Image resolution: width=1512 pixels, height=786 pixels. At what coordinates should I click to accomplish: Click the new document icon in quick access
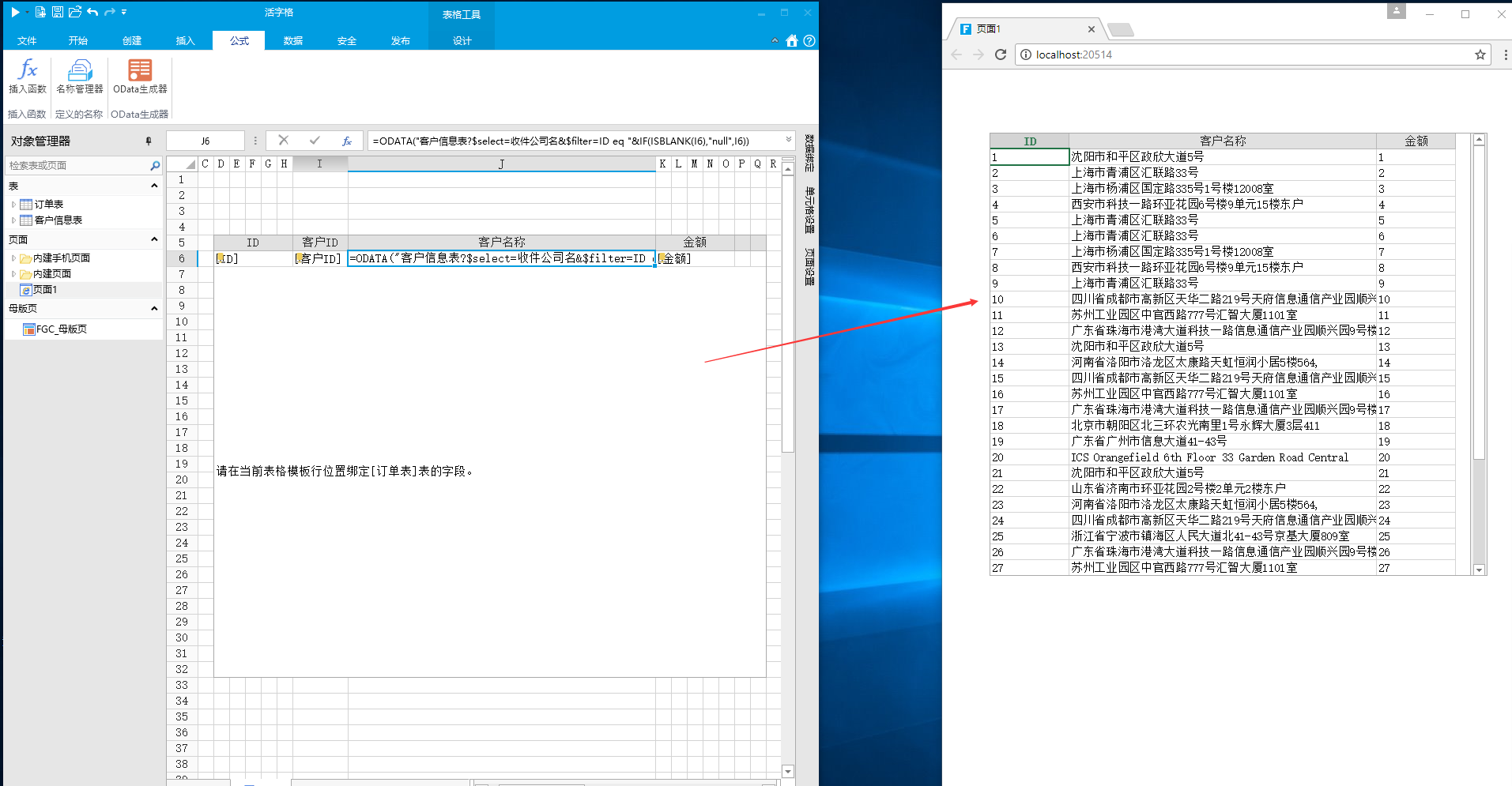[x=40, y=12]
